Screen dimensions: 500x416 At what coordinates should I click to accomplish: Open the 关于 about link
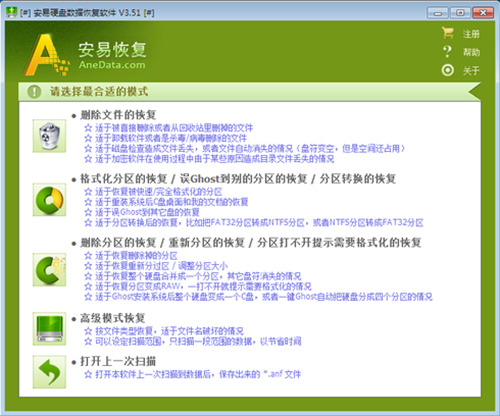coord(471,71)
